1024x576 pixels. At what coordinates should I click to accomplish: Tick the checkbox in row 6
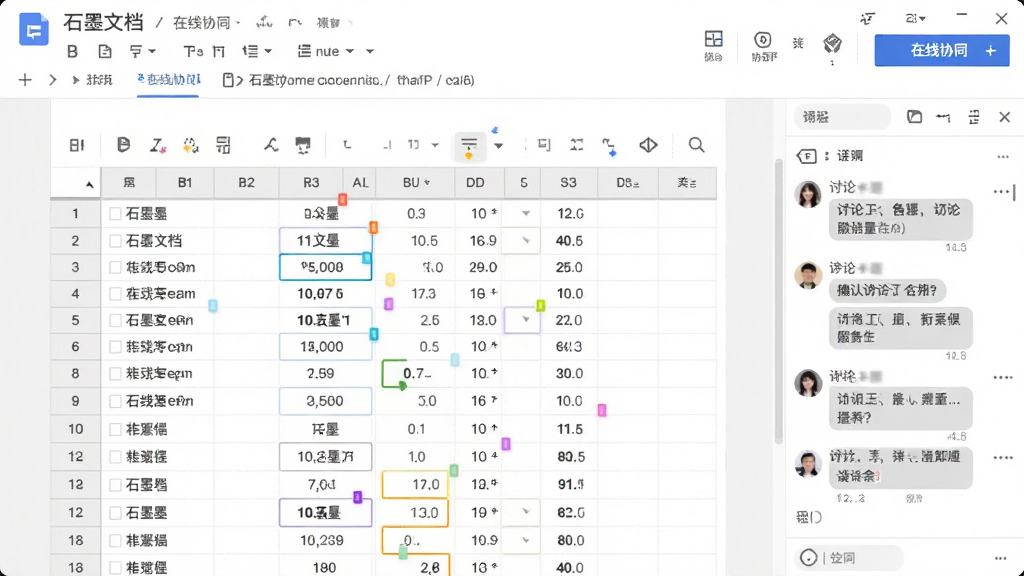pos(115,347)
